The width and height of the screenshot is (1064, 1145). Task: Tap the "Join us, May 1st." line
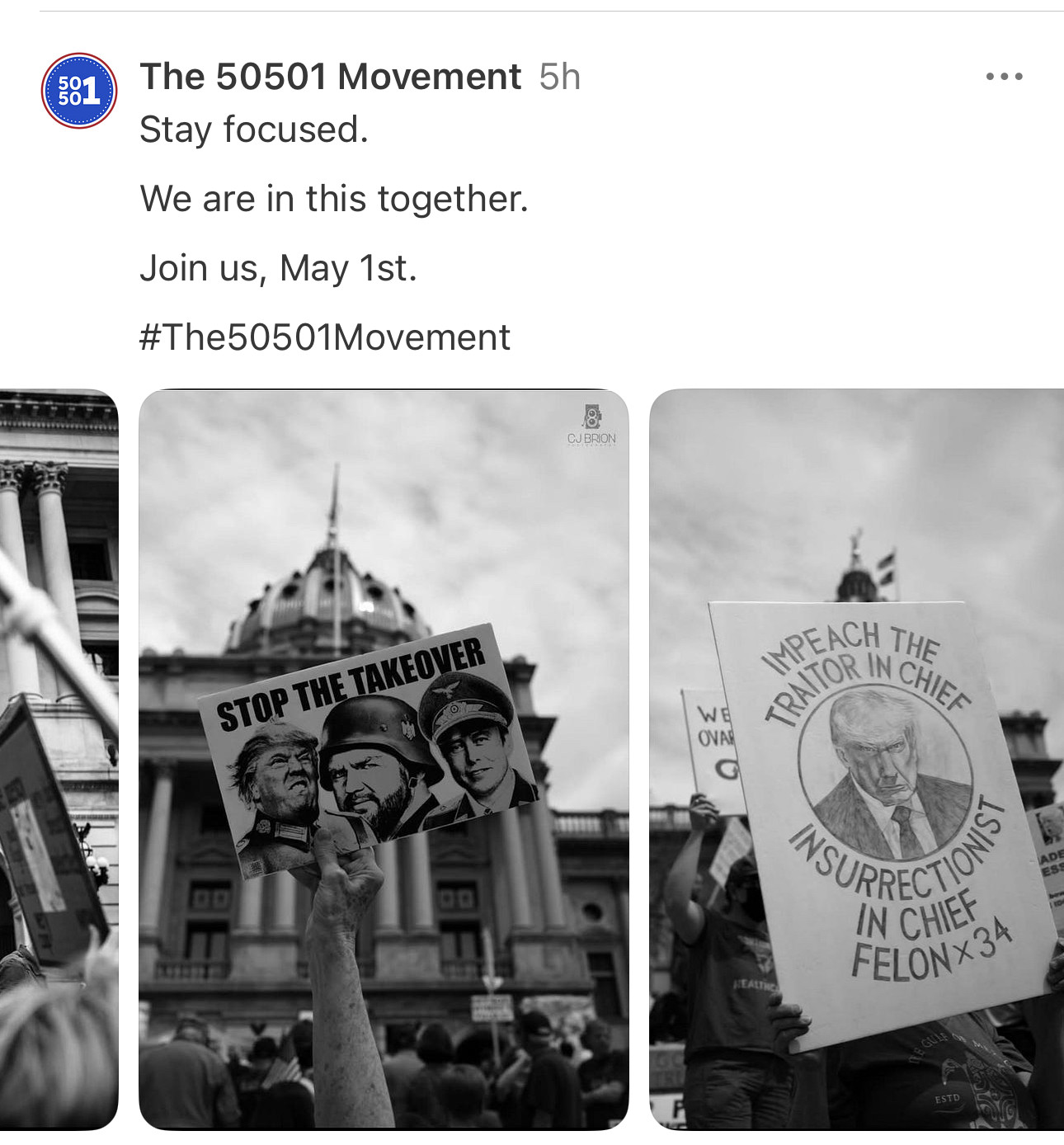(279, 268)
